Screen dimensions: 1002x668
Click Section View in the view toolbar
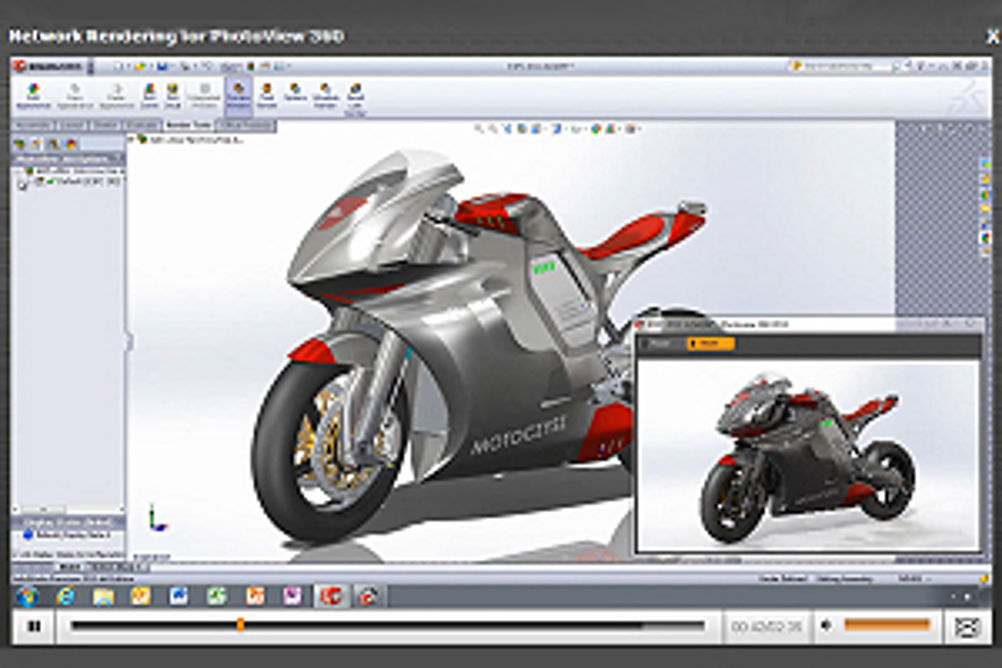pyautogui.click(x=522, y=129)
